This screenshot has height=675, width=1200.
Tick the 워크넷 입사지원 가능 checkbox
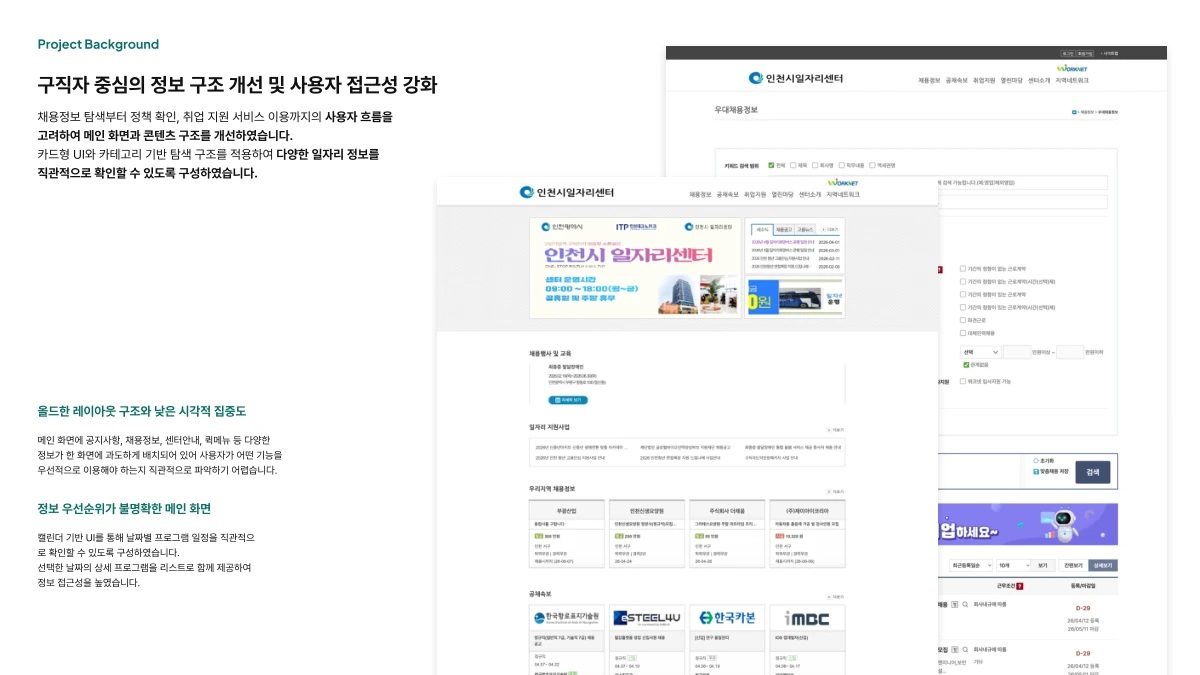[x=963, y=381]
